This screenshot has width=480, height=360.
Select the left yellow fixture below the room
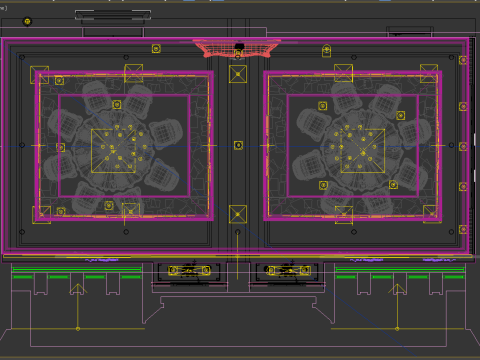[x=189, y=270]
